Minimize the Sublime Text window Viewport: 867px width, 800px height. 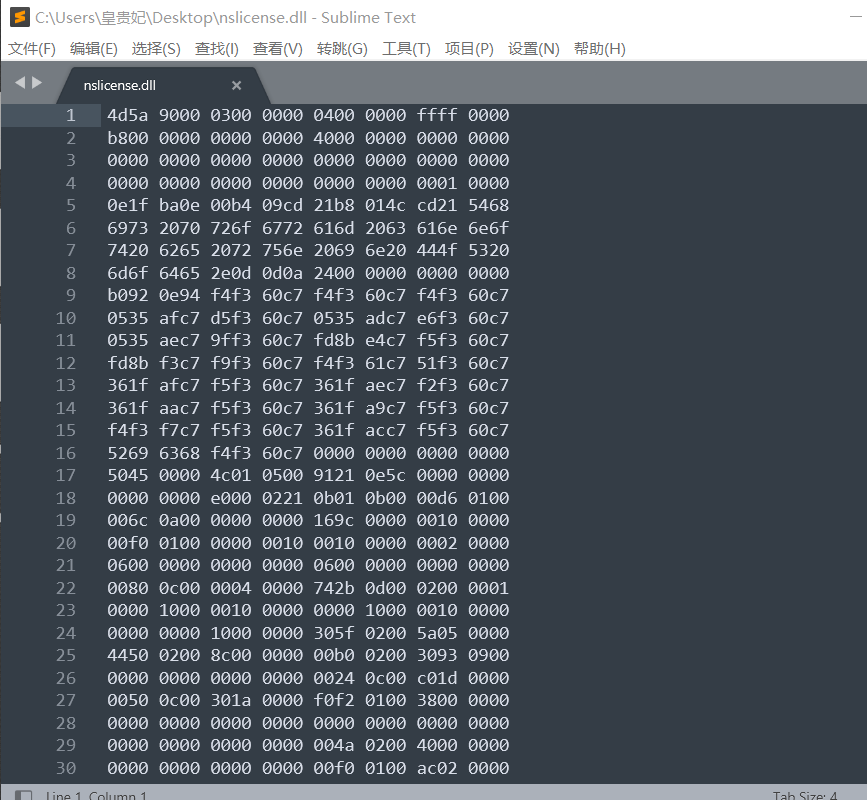(856, 17)
